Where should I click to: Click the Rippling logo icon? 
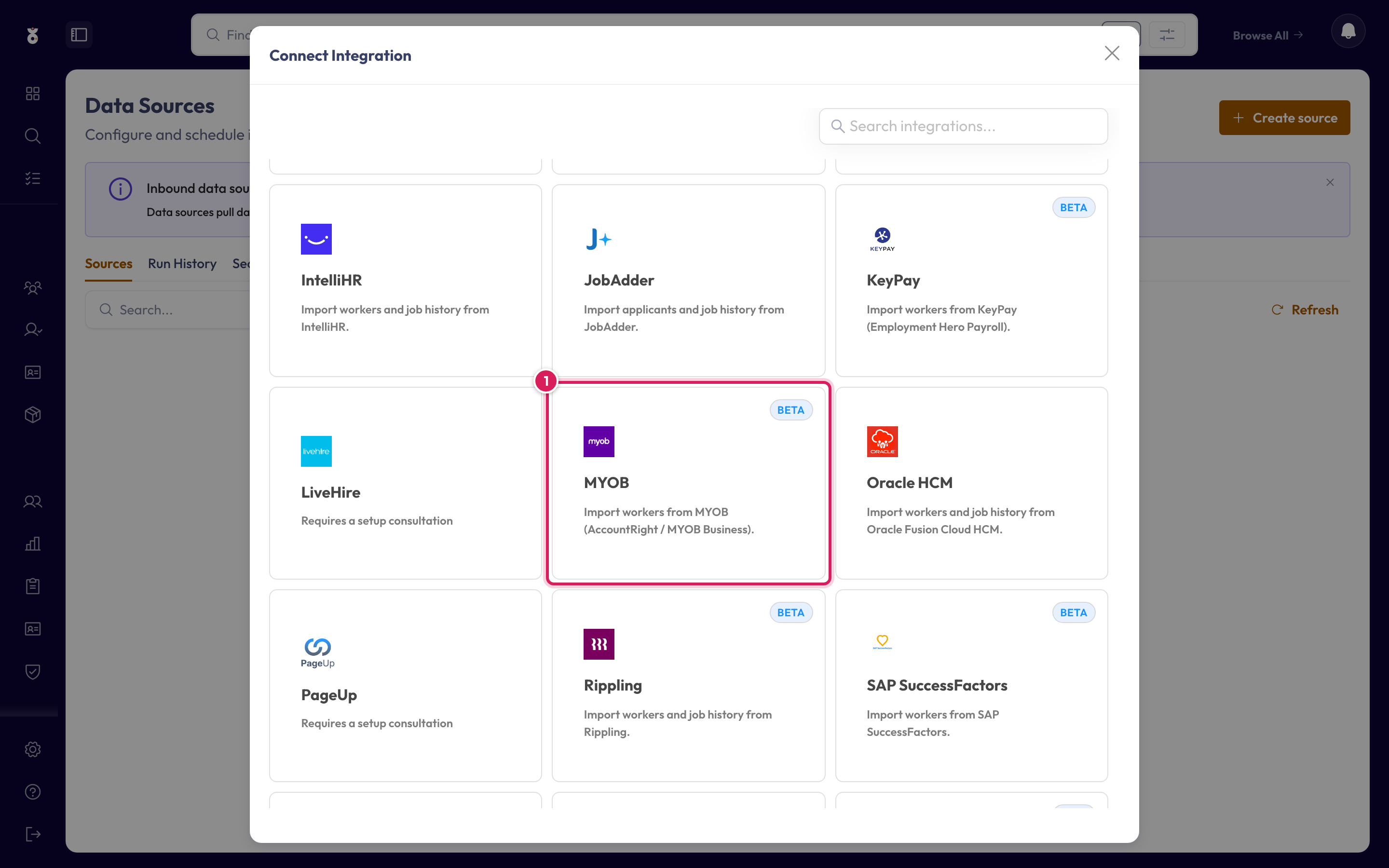point(599,644)
